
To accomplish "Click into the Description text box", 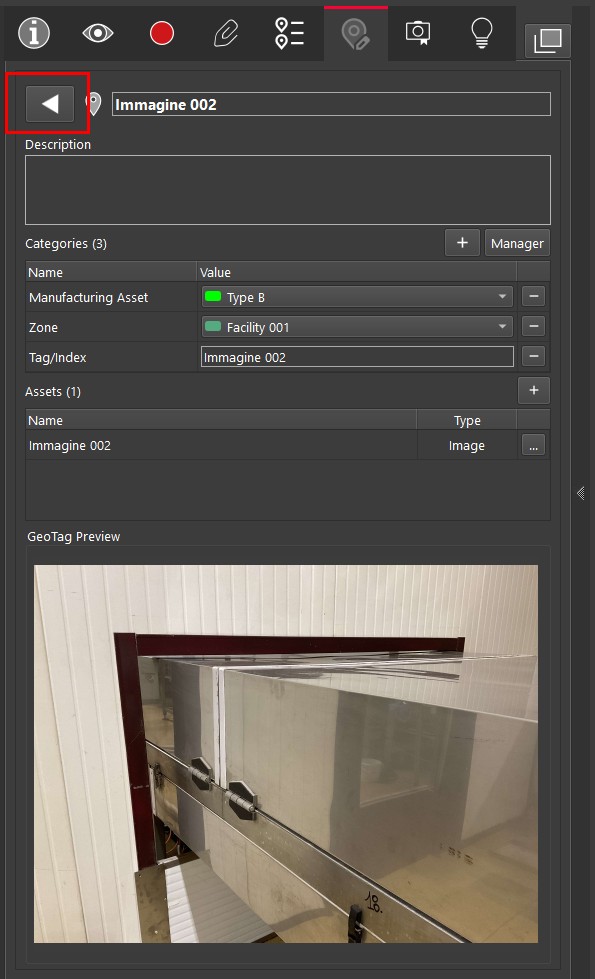I will tap(288, 190).
